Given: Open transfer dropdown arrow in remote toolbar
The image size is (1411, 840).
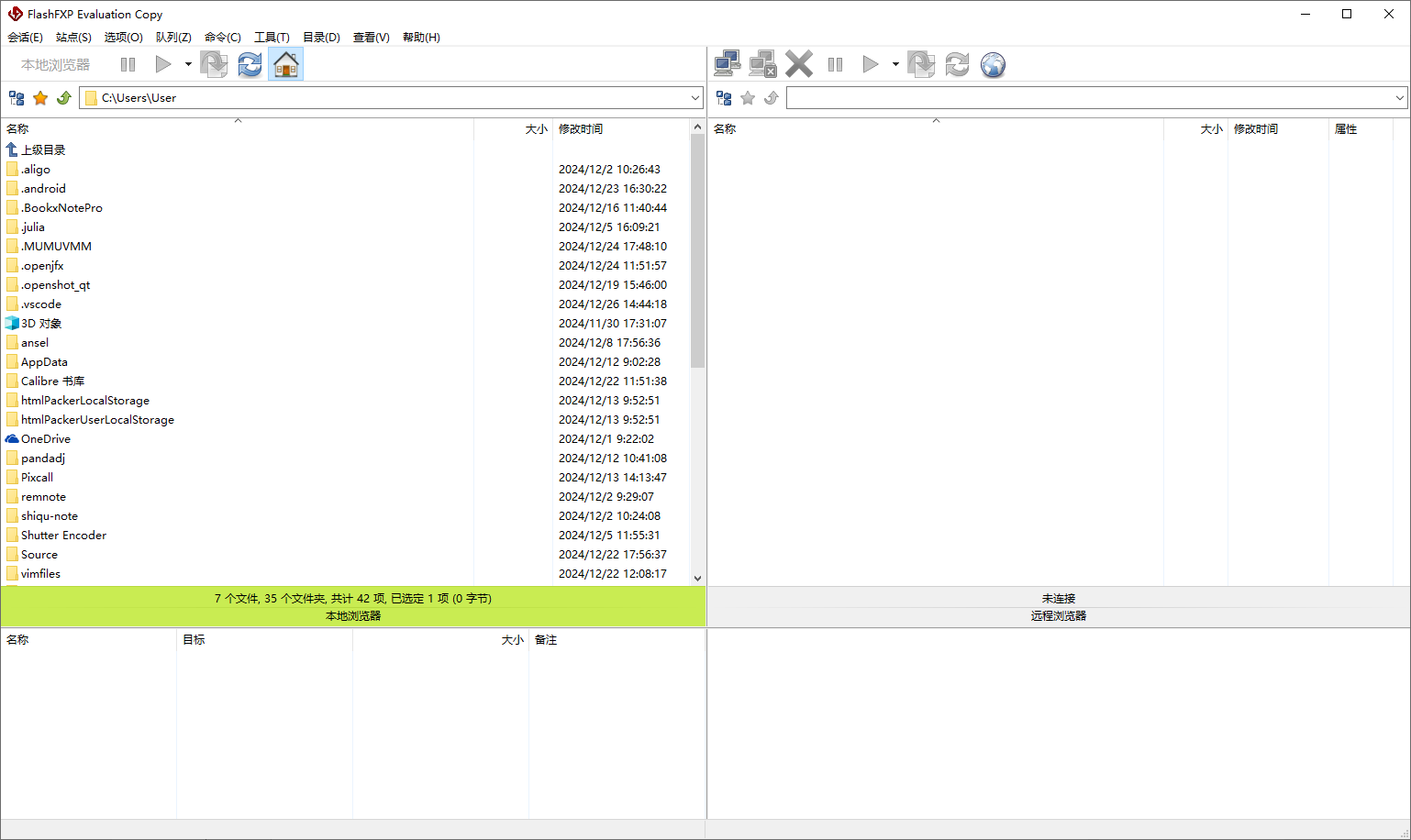Looking at the screenshot, I should tap(895, 64).
